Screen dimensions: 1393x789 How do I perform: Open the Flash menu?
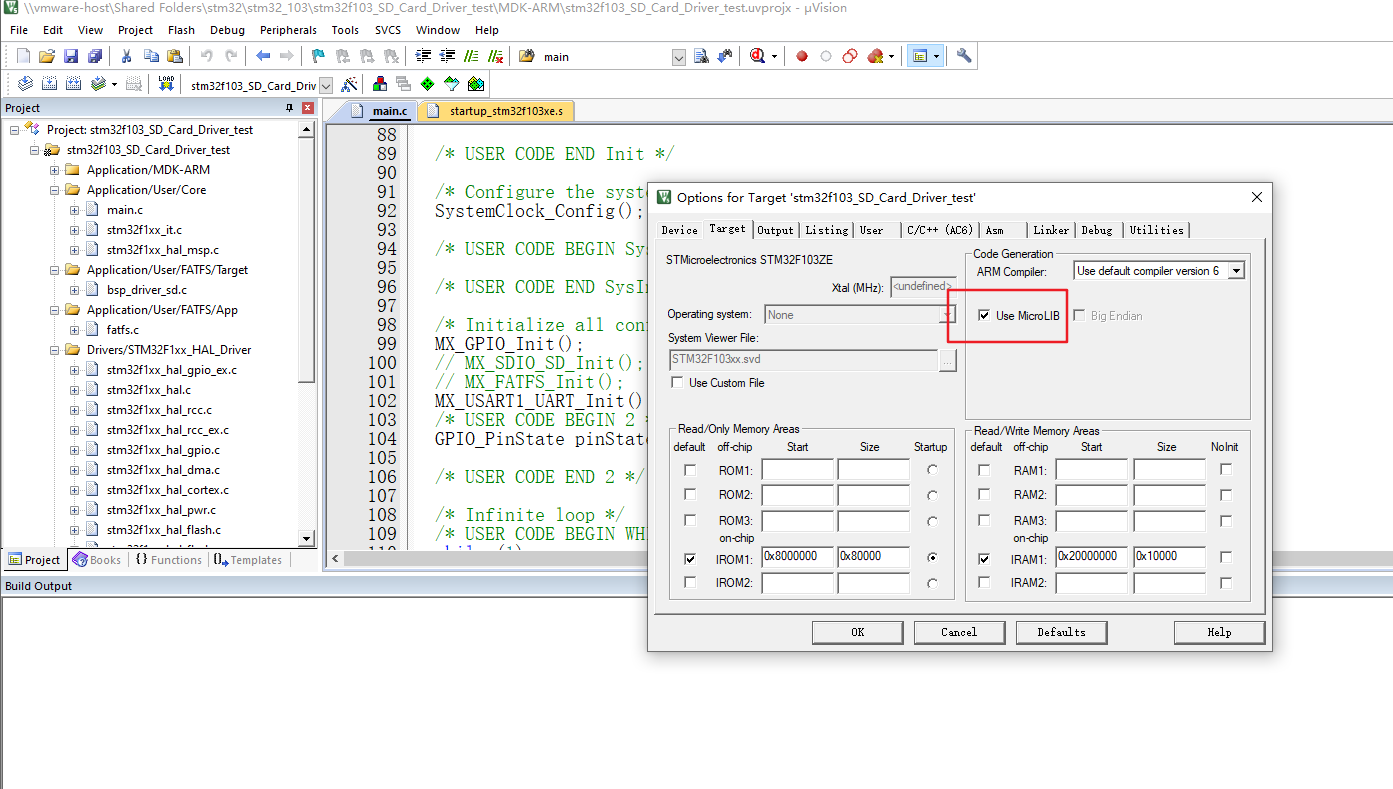pos(181,30)
